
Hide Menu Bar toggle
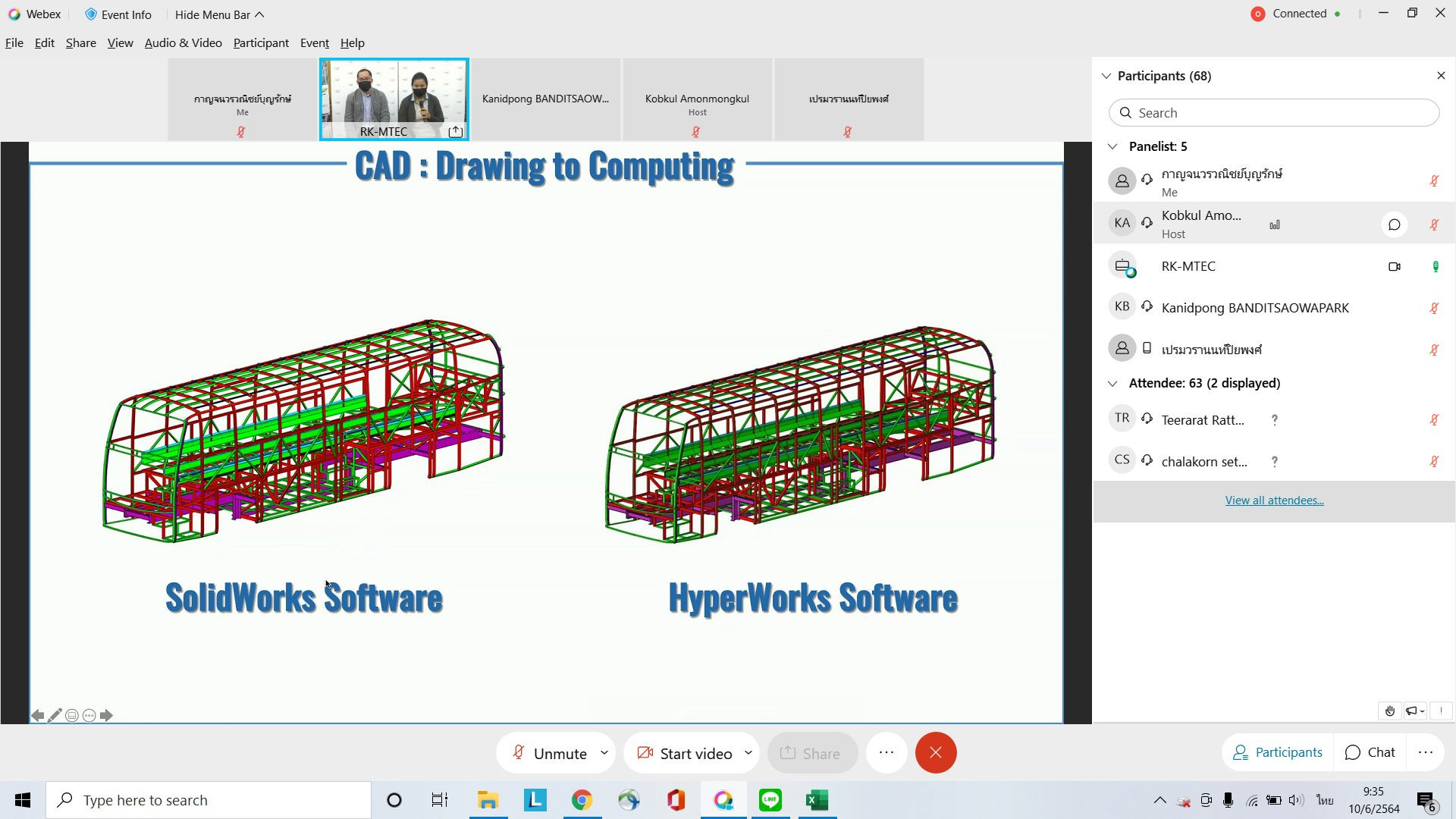point(220,14)
